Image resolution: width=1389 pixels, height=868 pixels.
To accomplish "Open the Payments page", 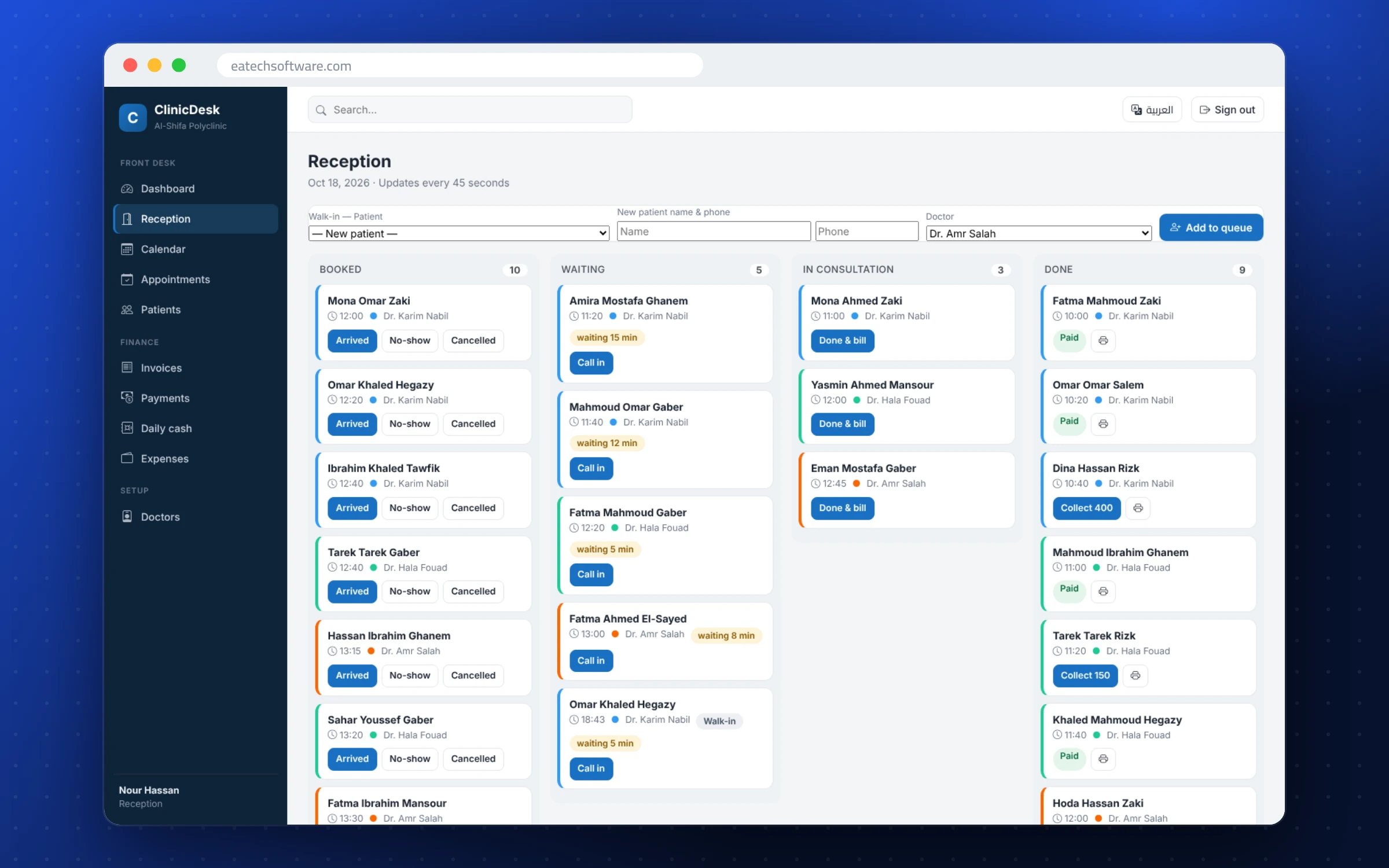I will click(196, 398).
